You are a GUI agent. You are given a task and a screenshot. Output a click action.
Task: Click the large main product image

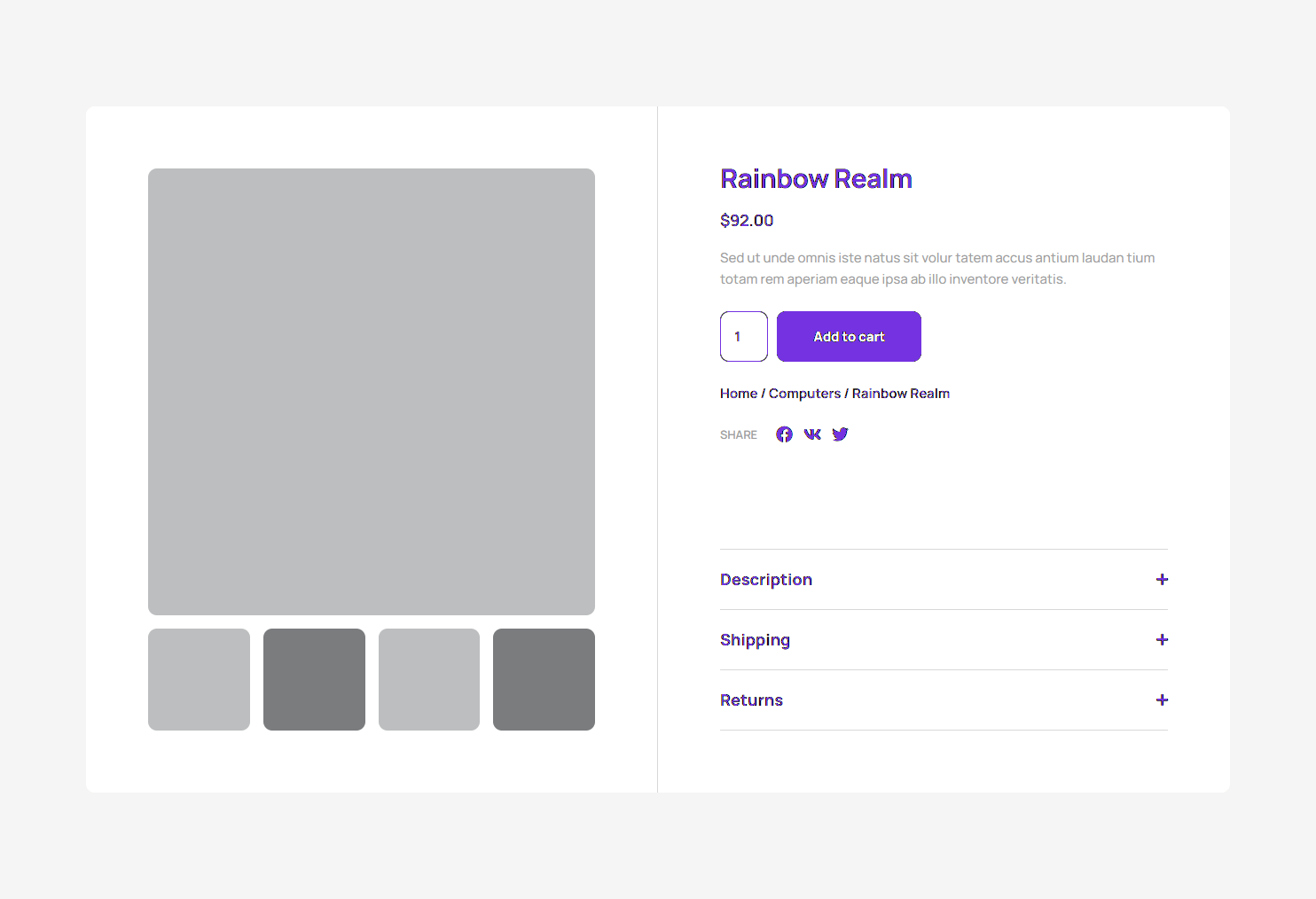point(372,392)
